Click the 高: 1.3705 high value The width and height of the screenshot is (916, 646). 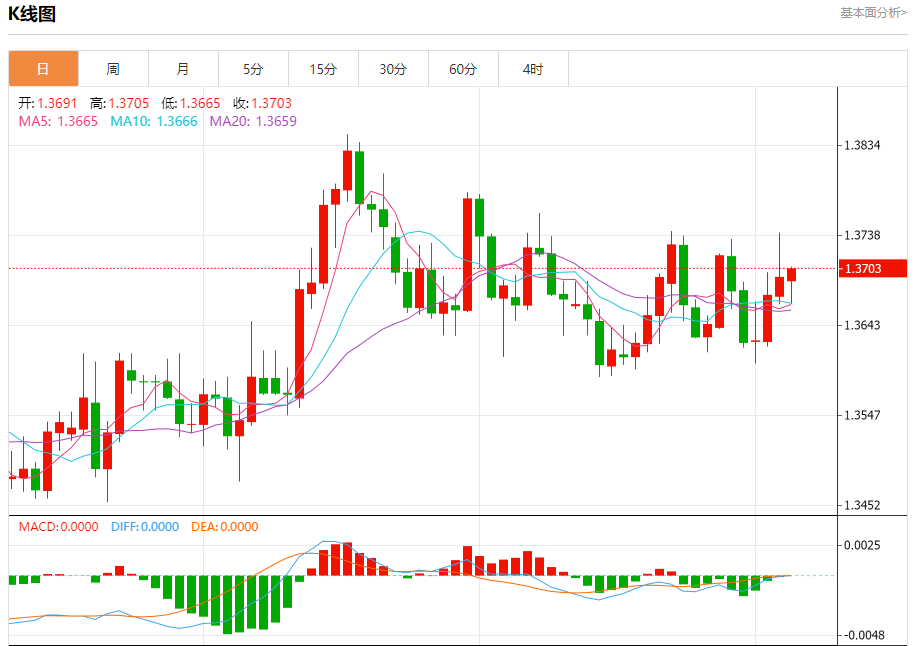[x=120, y=103]
